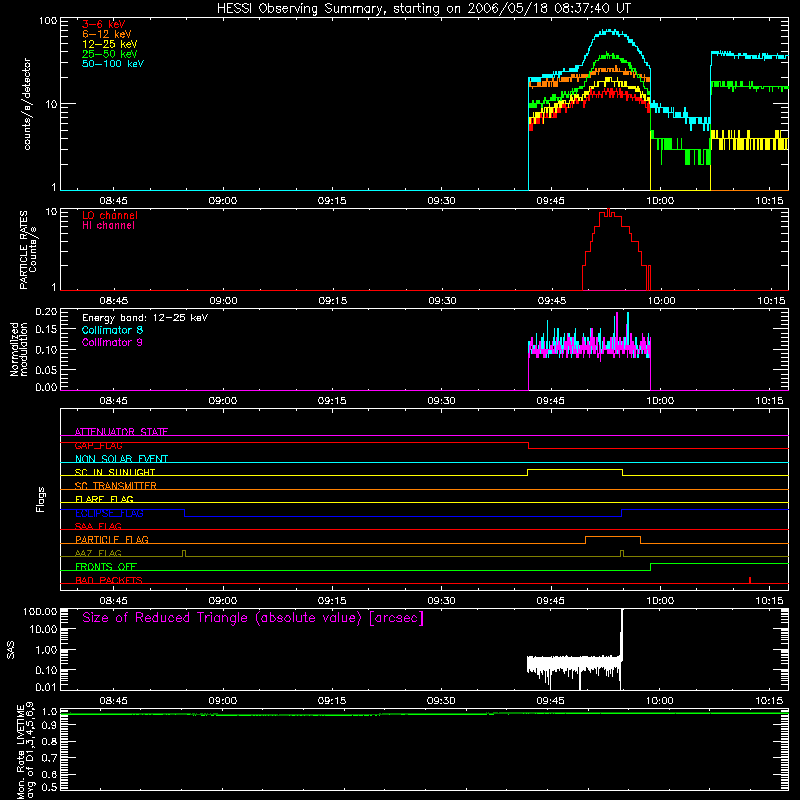Click the cyan 50-100 keV curve peak
This screenshot has height=800, width=800.
(x=610, y=32)
